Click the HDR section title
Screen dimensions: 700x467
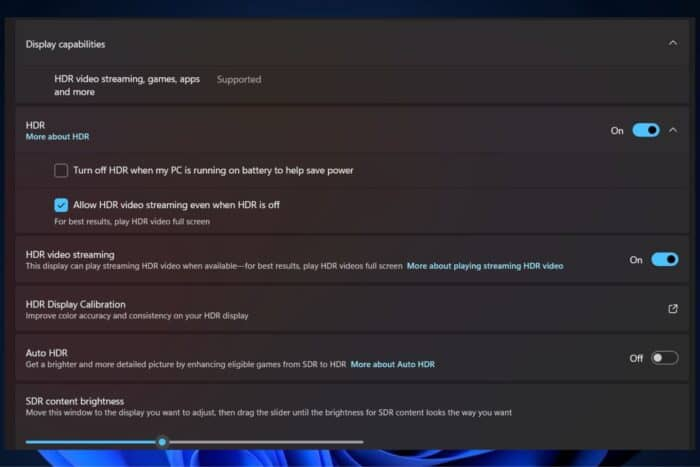point(35,125)
